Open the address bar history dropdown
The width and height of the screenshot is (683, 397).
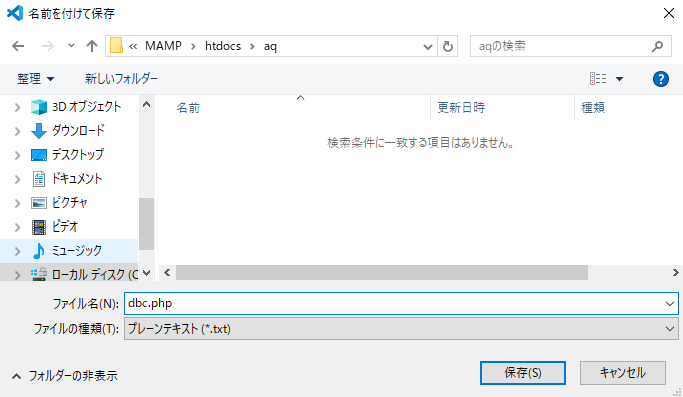[x=428, y=46]
